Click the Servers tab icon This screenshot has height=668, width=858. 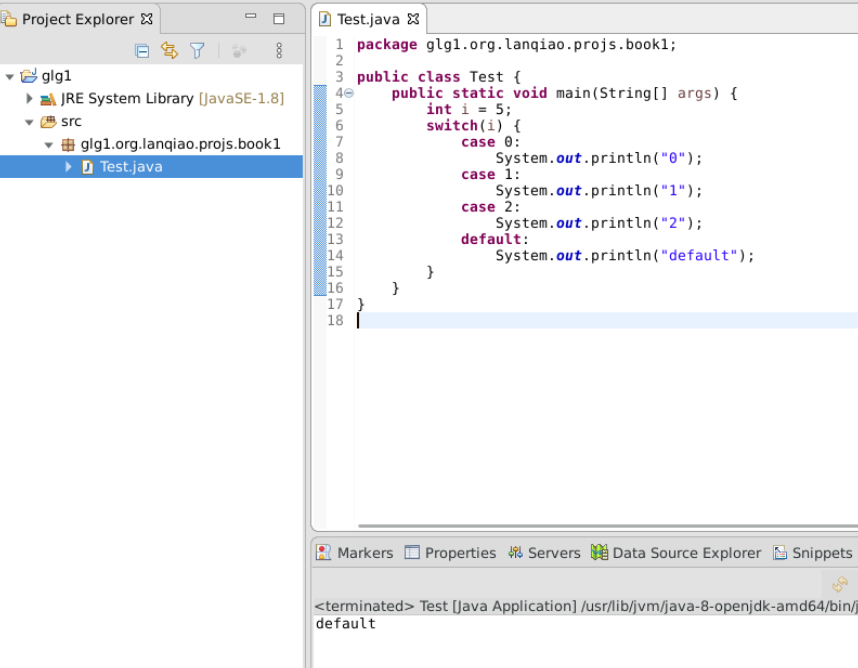pos(515,553)
